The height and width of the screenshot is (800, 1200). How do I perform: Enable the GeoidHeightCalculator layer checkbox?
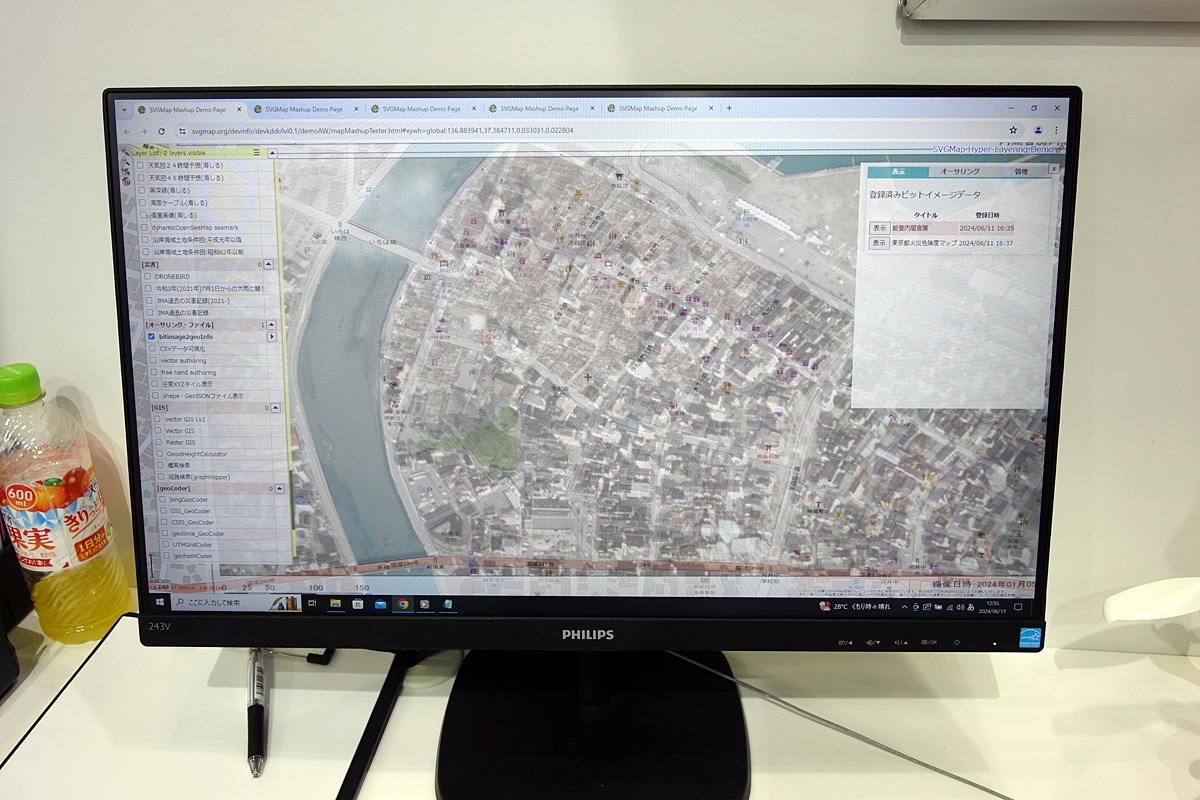coord(159,454)
